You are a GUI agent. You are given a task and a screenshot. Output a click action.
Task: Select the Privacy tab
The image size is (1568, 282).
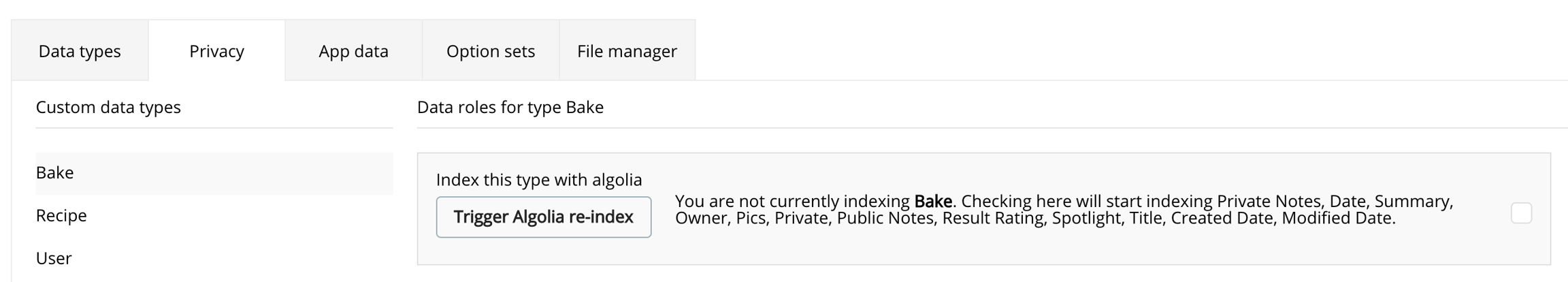tap(216, 51)
